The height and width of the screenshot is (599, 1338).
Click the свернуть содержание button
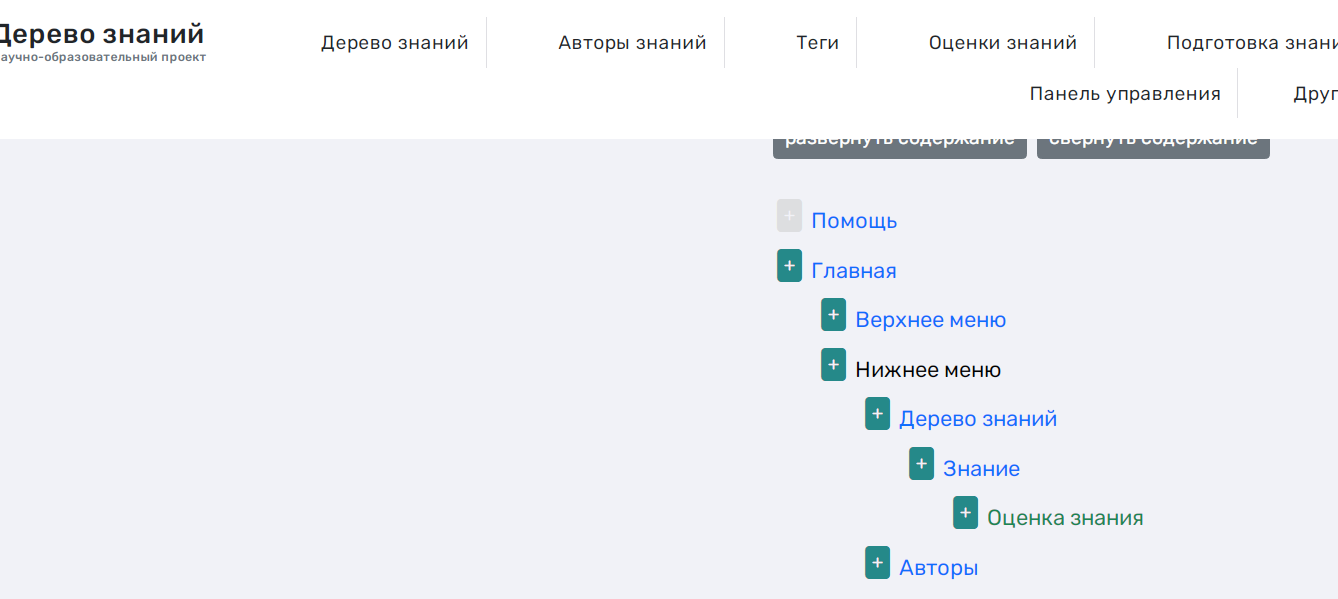pos(1153,140)
